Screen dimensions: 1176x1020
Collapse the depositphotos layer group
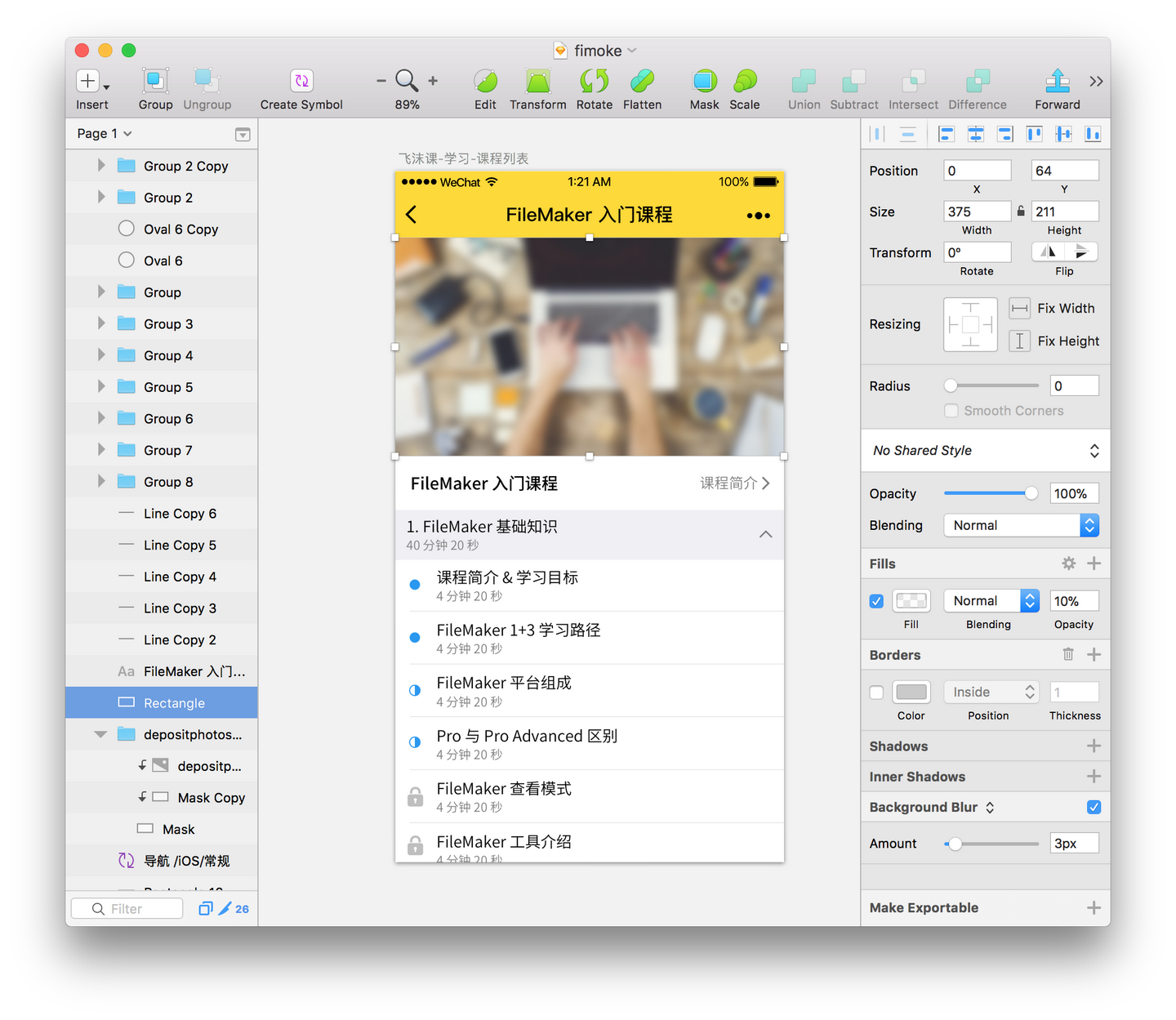click(100, 734)
